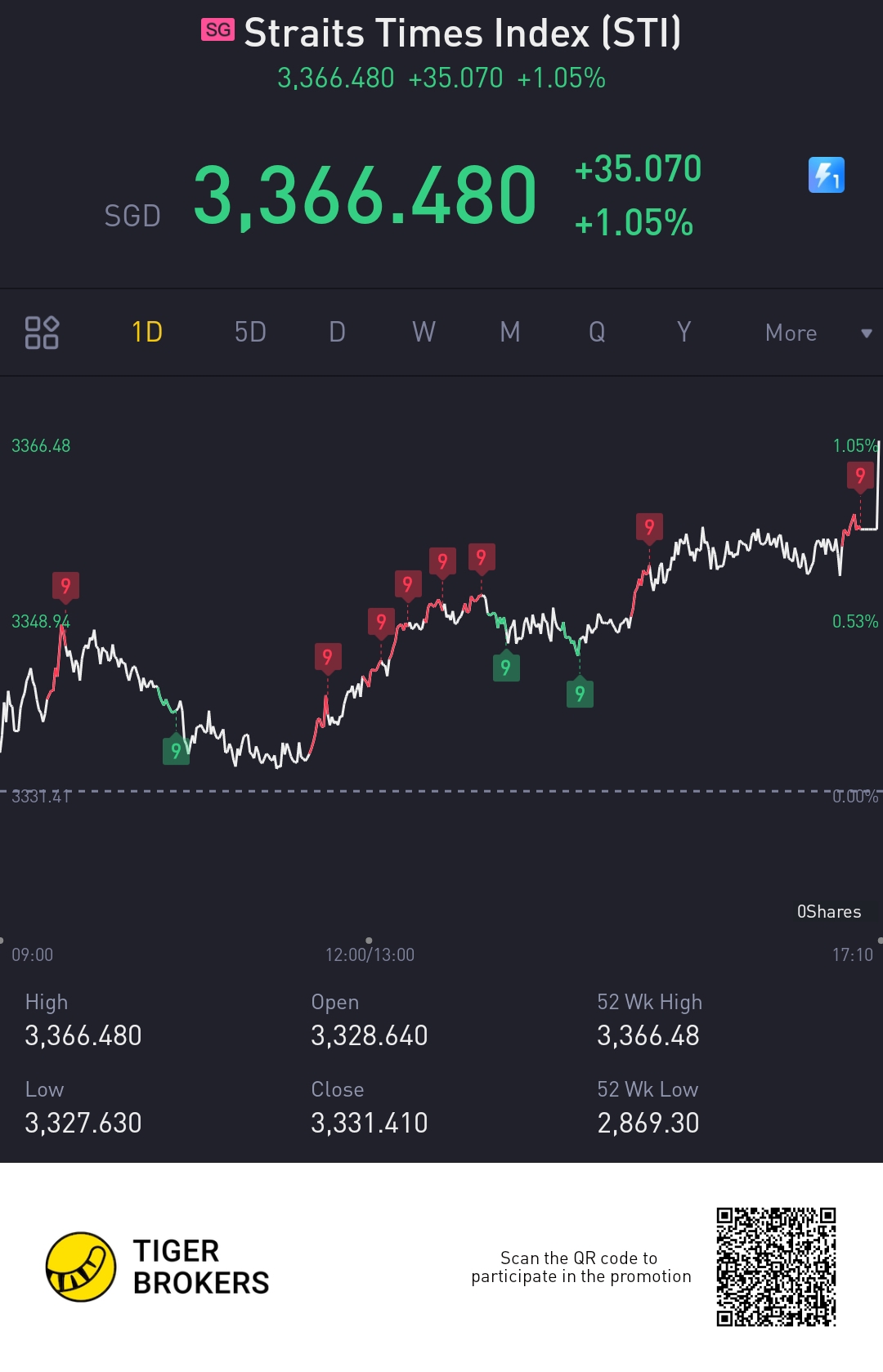The image size is (883, 1372).
Task: Switch to the Y yearly tab
Action: pyautogui.click(x=684, y=333)
